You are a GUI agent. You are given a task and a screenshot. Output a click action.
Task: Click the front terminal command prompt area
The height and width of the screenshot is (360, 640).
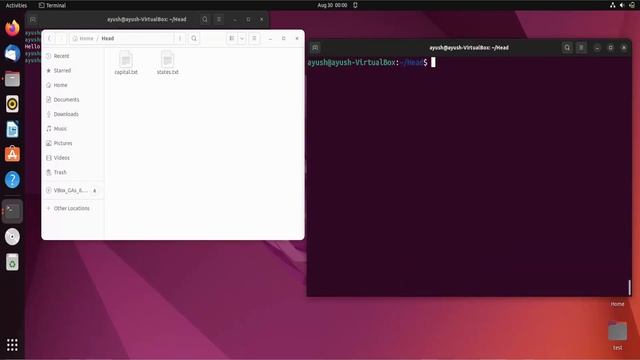pyautogui.click(x=469, y=177)
